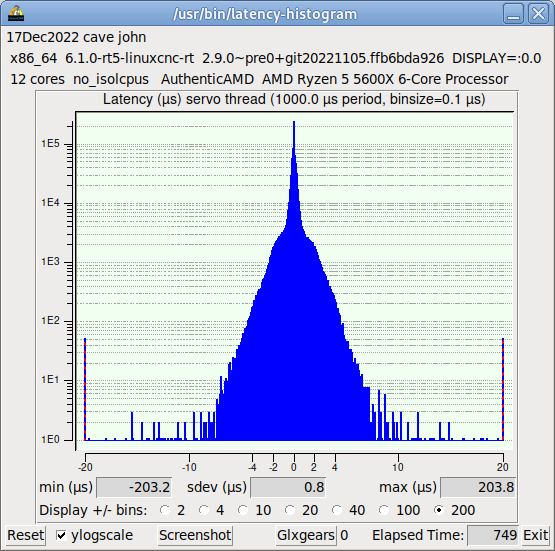Minimize the latency-histogram window
This screenshot has width=555, height=551.
(513, 14)
